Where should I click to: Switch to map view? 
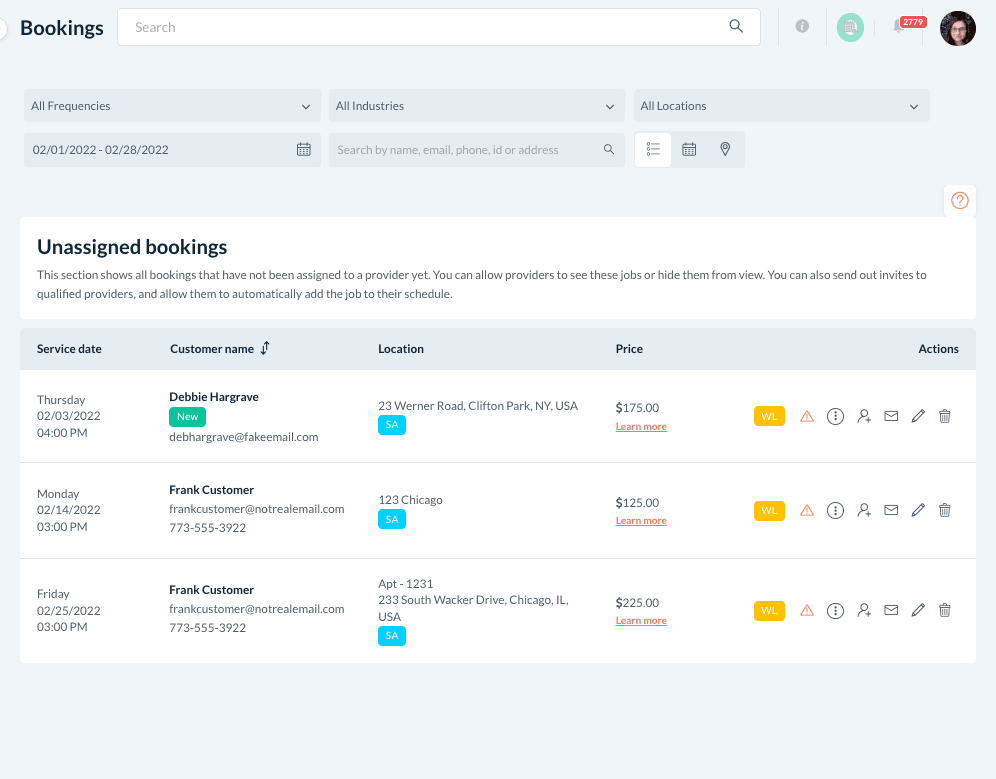tap(725, 149)
